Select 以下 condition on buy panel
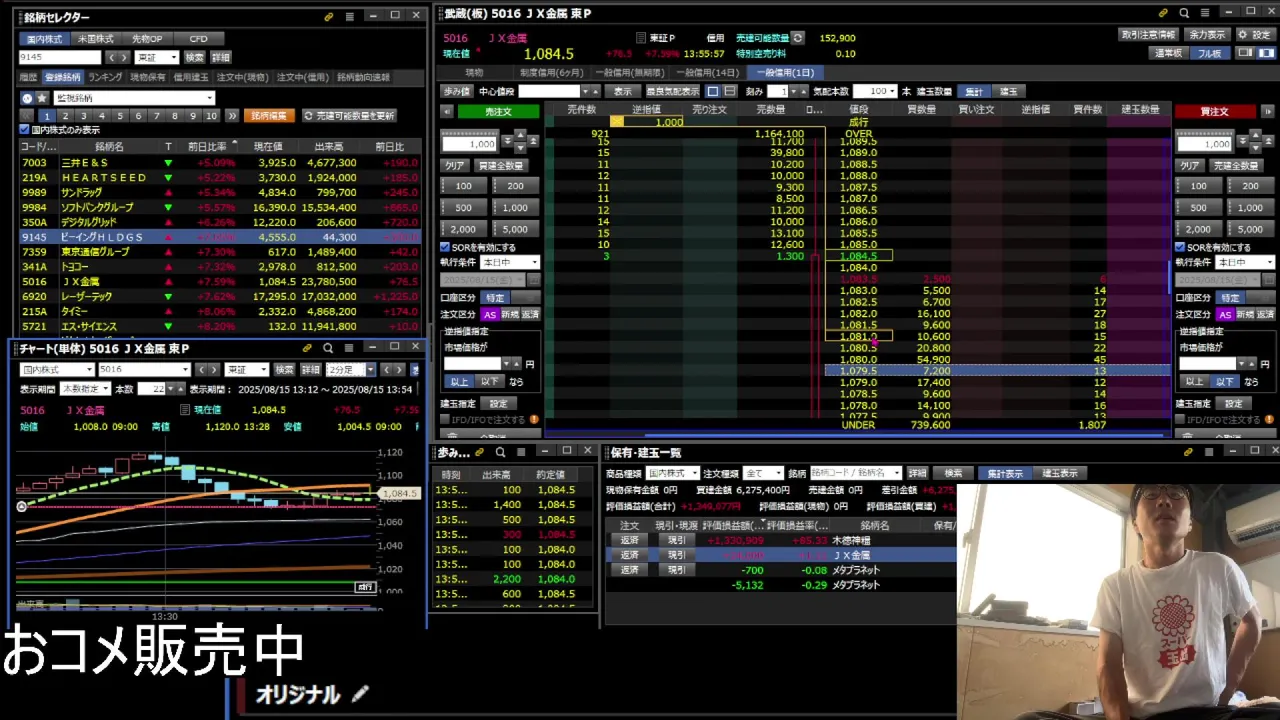 (x=1224, y=381)
